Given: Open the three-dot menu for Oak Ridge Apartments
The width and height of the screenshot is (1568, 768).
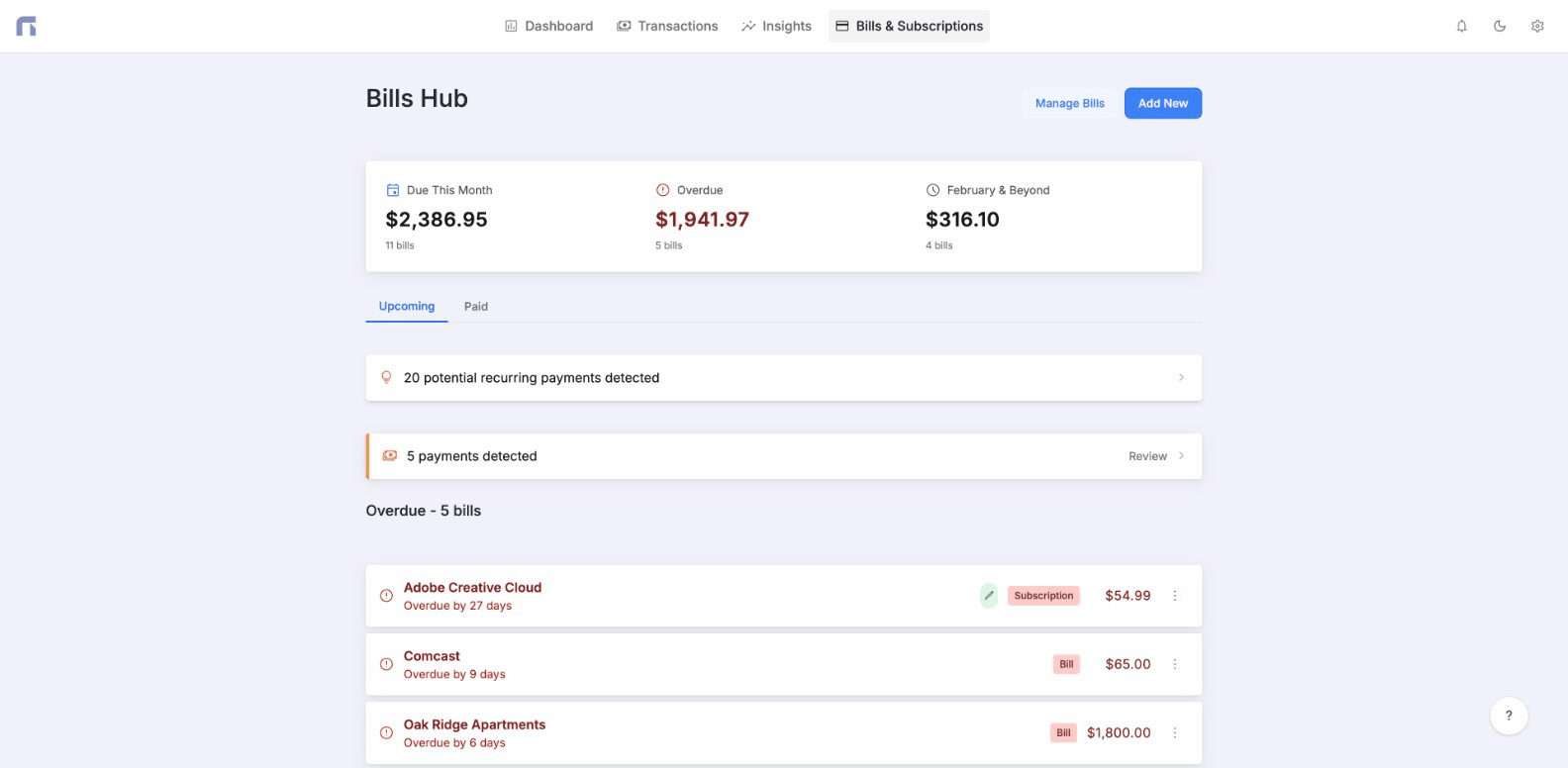Looking at the screenshot, I should pos(1175,733).
